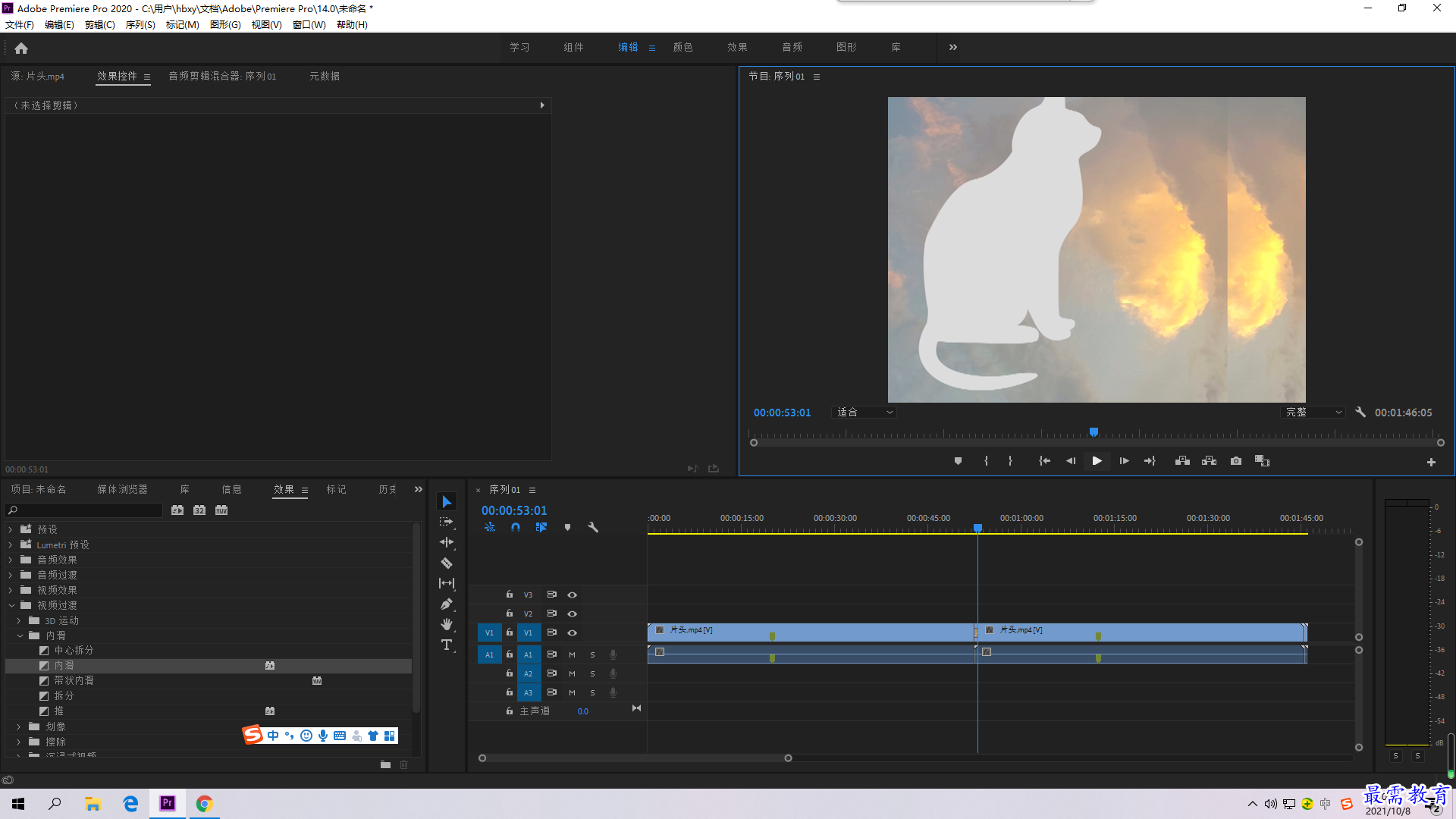This screenshot has width=1456, height=819.
Task: Click the Effects search field
Action: (x=83, y=510)
